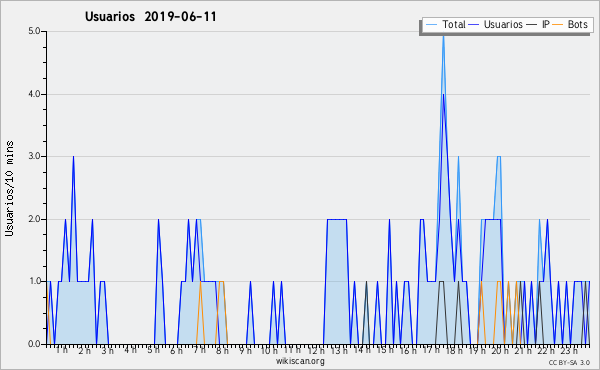Click the '8 h' x-axis label
This screenshot has height=370, width=600.
pos(222,350)
